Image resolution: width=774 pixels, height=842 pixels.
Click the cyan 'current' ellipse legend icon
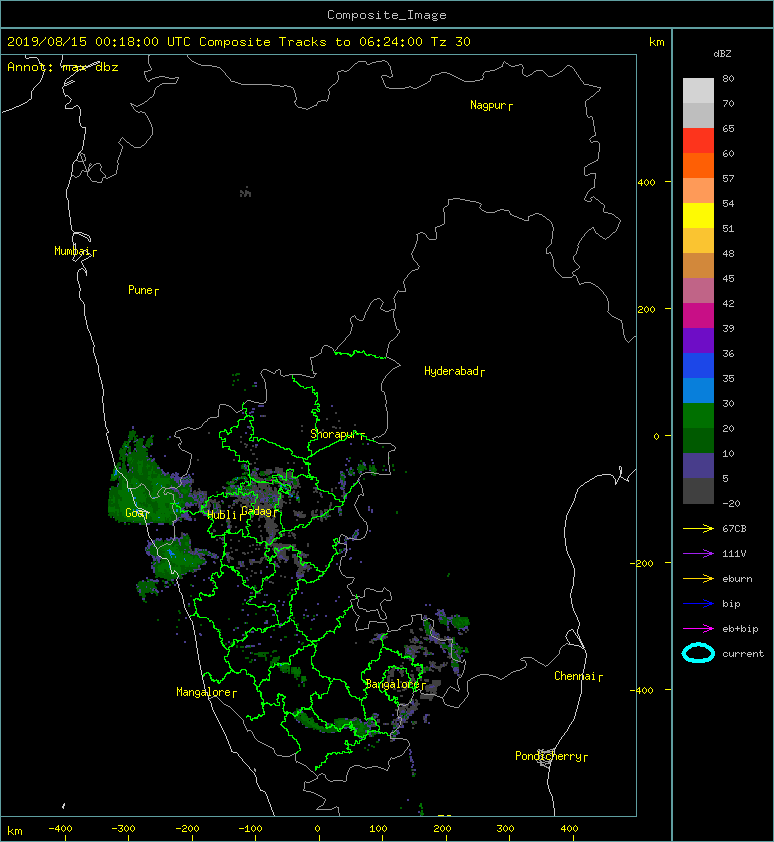pos(698,654)
